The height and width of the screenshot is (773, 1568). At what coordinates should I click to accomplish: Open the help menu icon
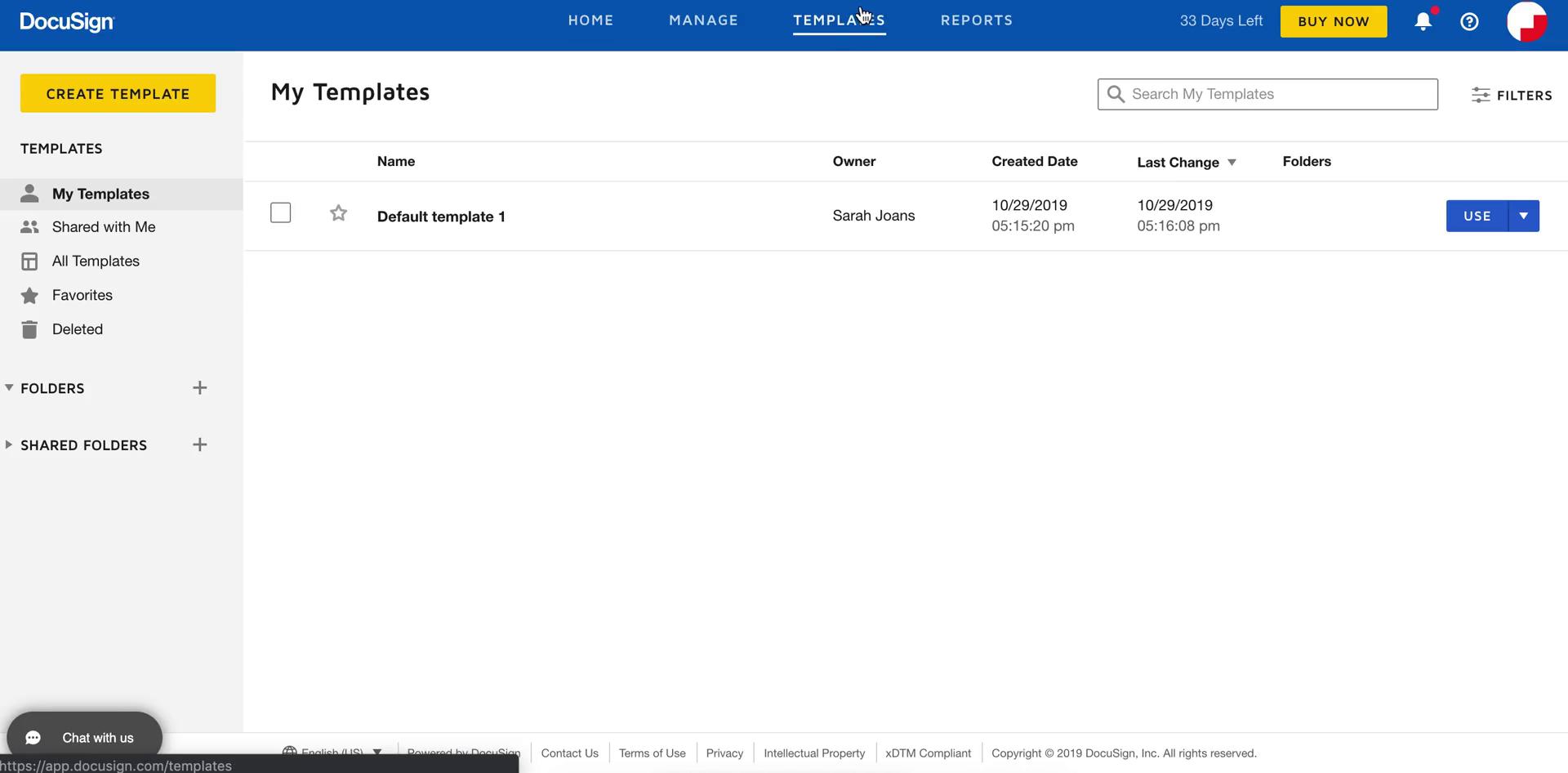coord(1469,21)
